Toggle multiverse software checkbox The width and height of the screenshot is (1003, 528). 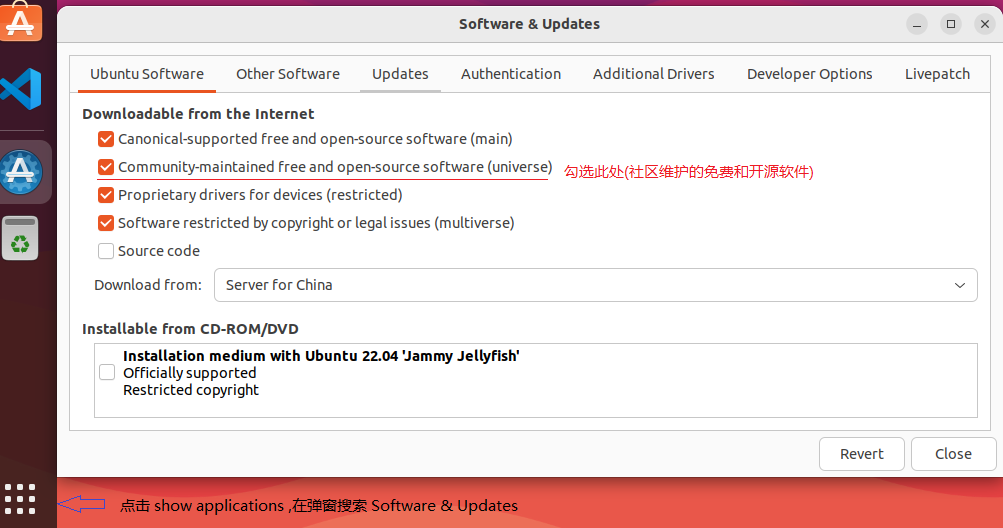coord(106,223)
